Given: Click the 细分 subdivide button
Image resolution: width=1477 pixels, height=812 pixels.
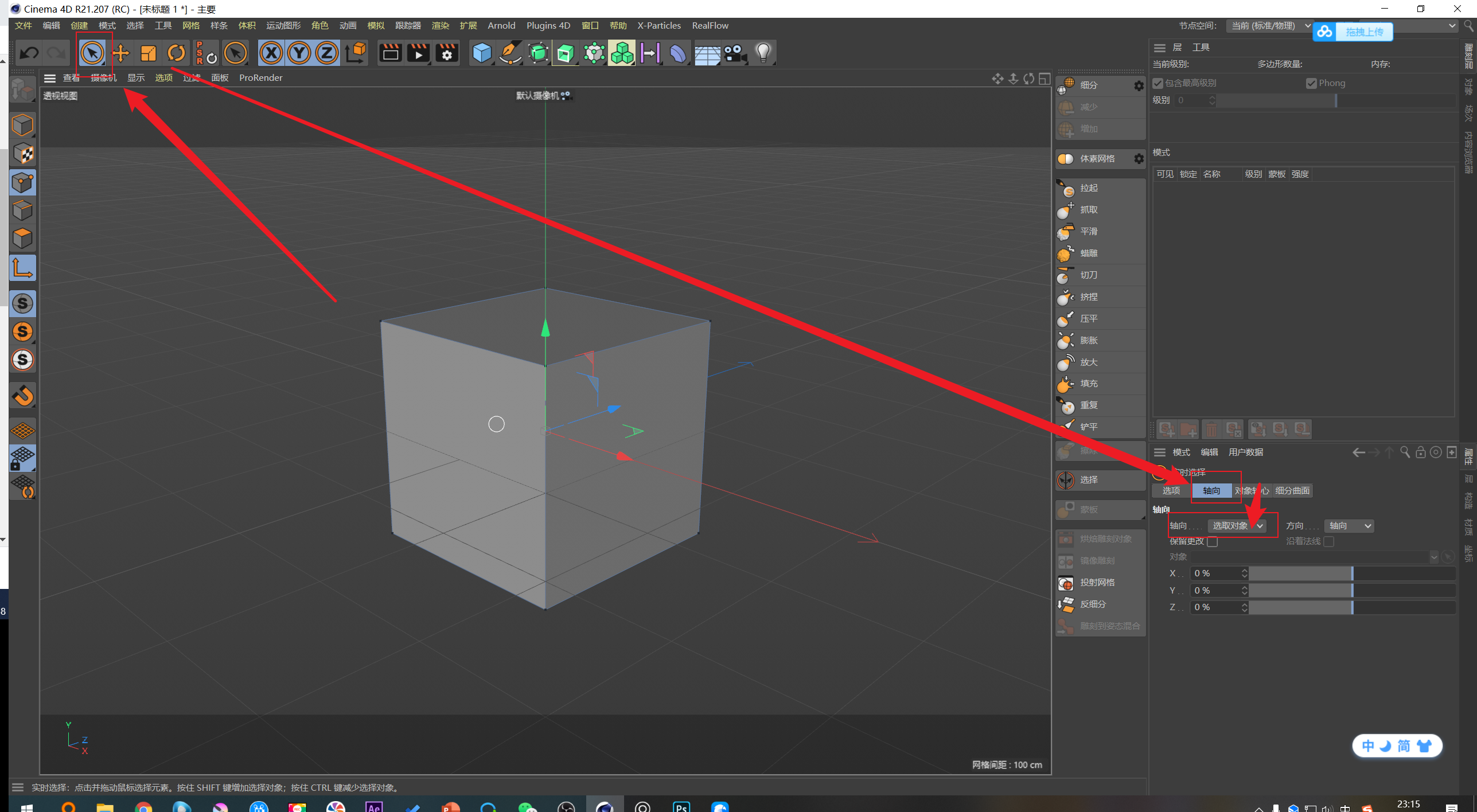Looking at the screenshot, I should [x=1088, y=85].
